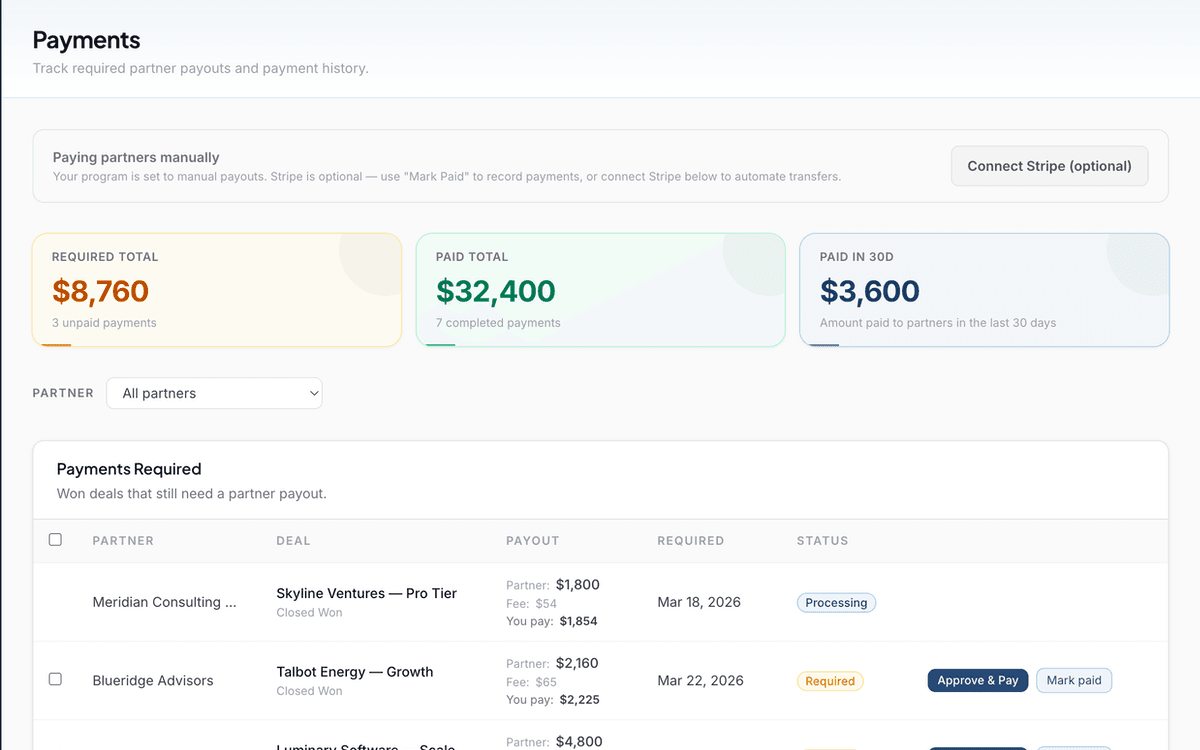Click the Payments page heading
The height and width of the screenshot is (750, 1200).
coord(86,40)
